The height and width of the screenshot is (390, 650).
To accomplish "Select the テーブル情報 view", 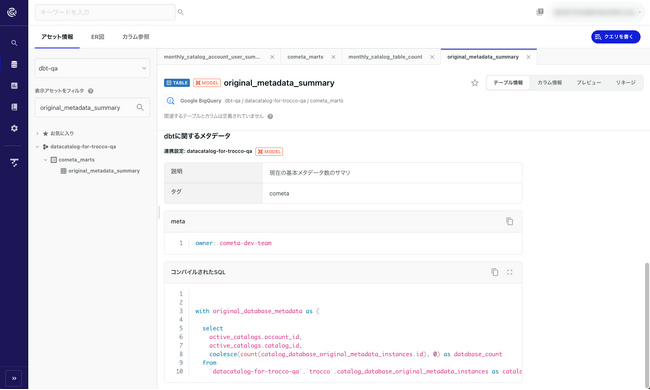I will 508,83.
